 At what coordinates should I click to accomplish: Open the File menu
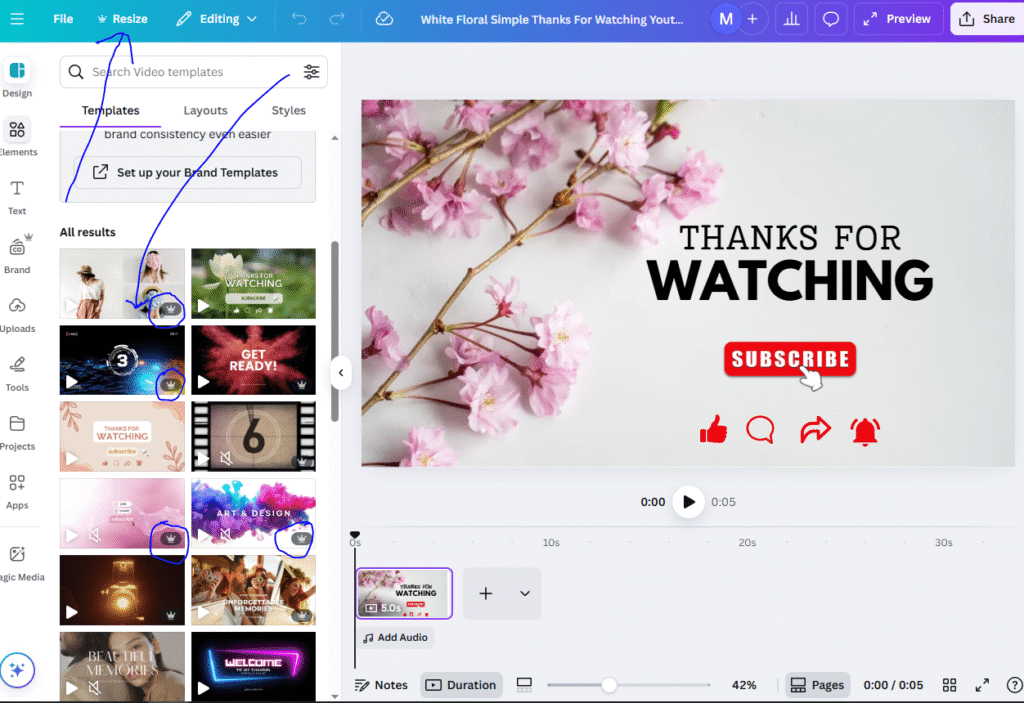(62, 18)
